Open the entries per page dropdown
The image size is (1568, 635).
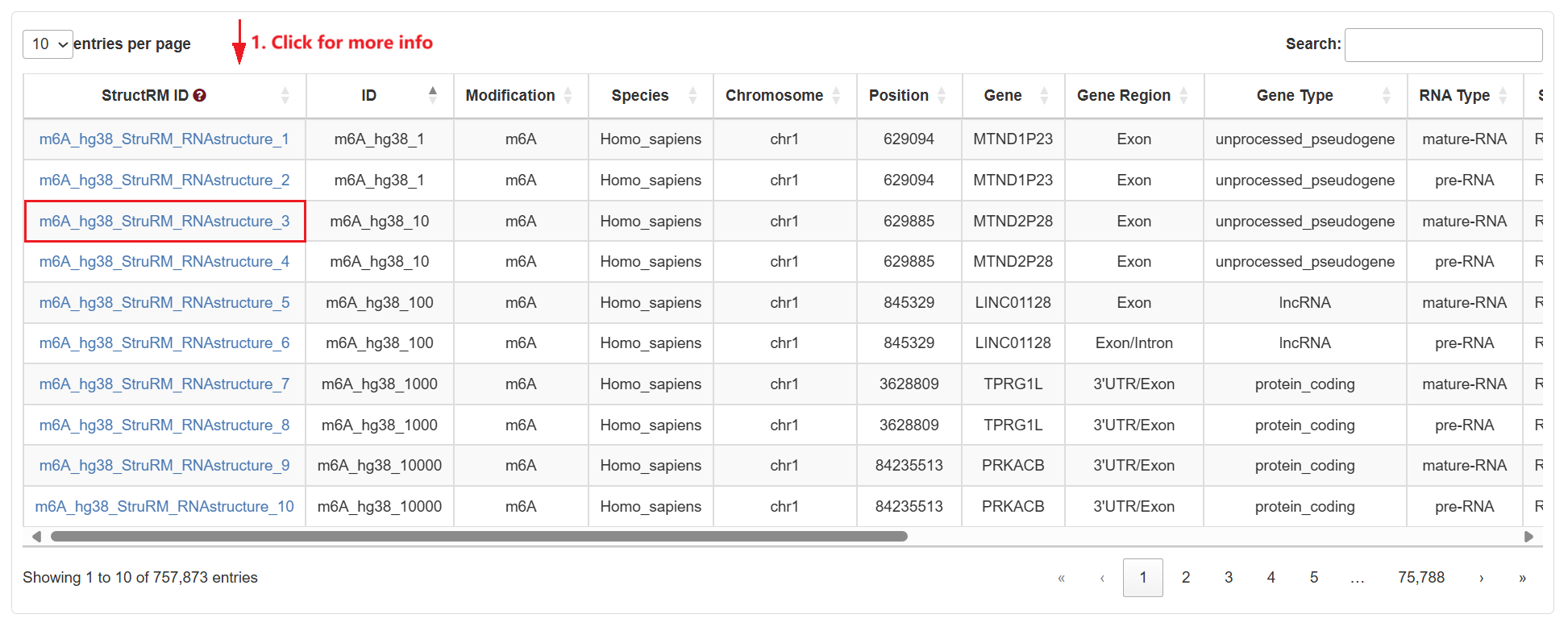[x=48, y=44]
